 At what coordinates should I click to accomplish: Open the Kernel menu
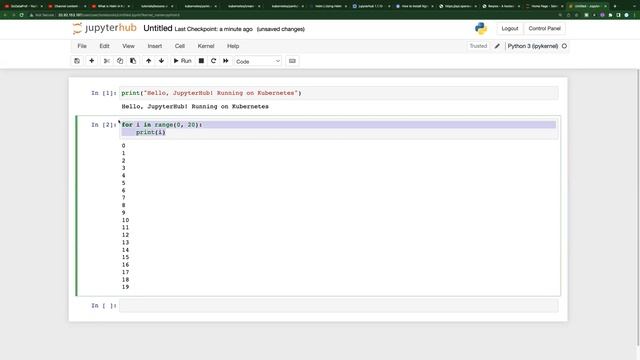(206, 46)
